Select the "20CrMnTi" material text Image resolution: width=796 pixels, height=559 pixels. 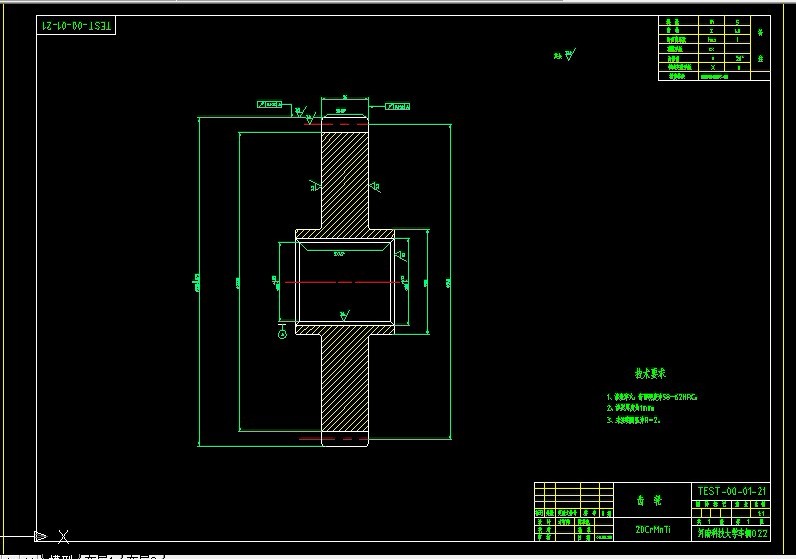point(653,529)
